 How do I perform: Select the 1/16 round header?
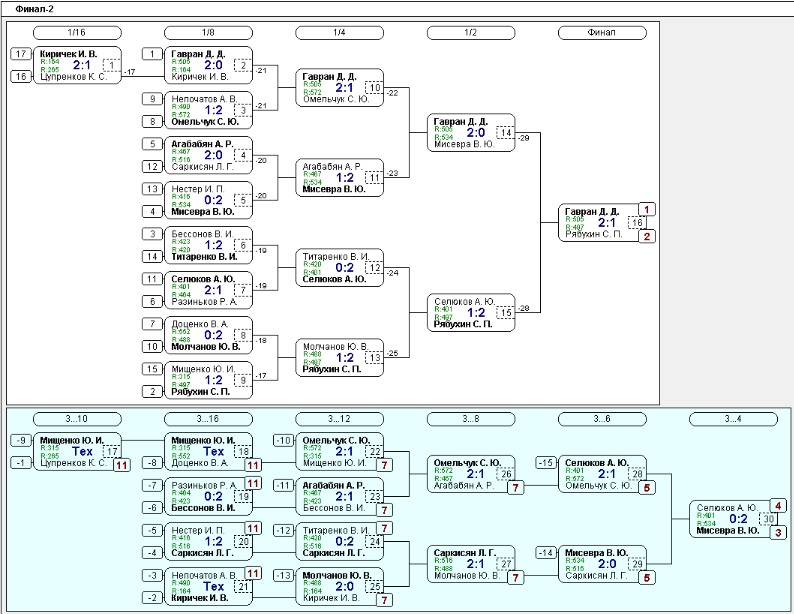[x=77, y=33]
